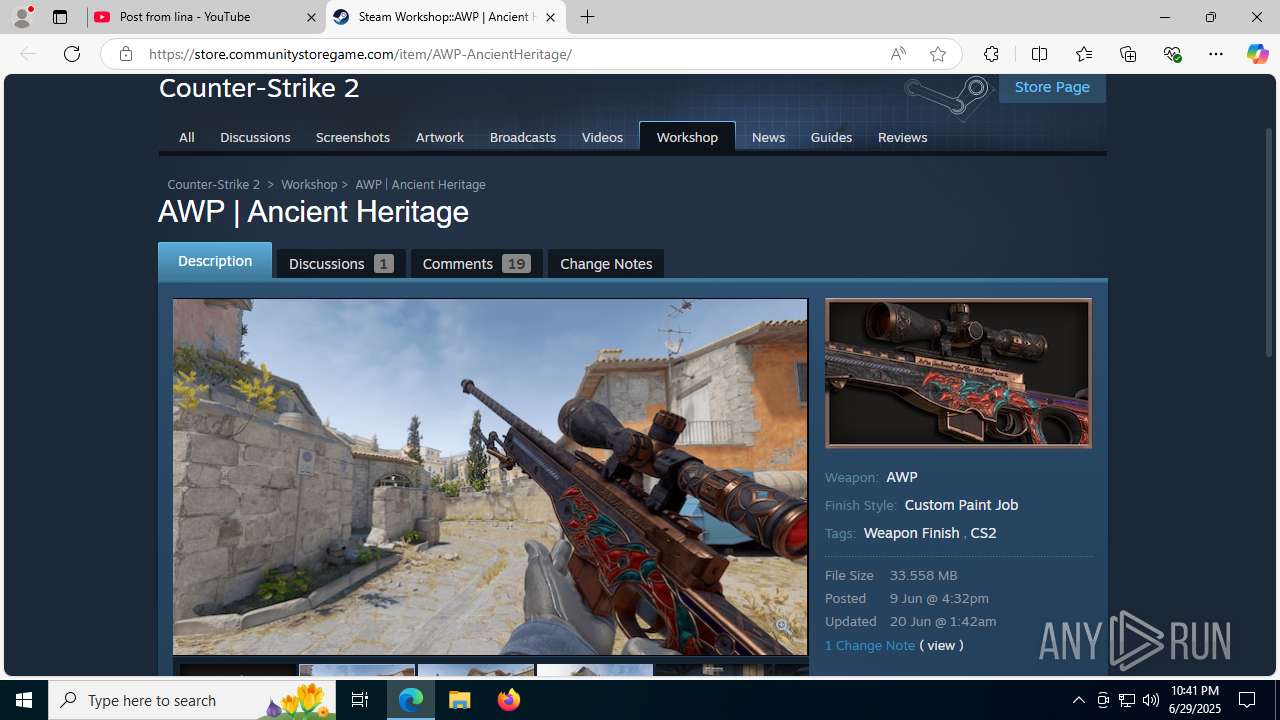The width and height of the screenshot is (1280, 720).
Task: Toggle Split screen icon
Action: [1039, 54]
